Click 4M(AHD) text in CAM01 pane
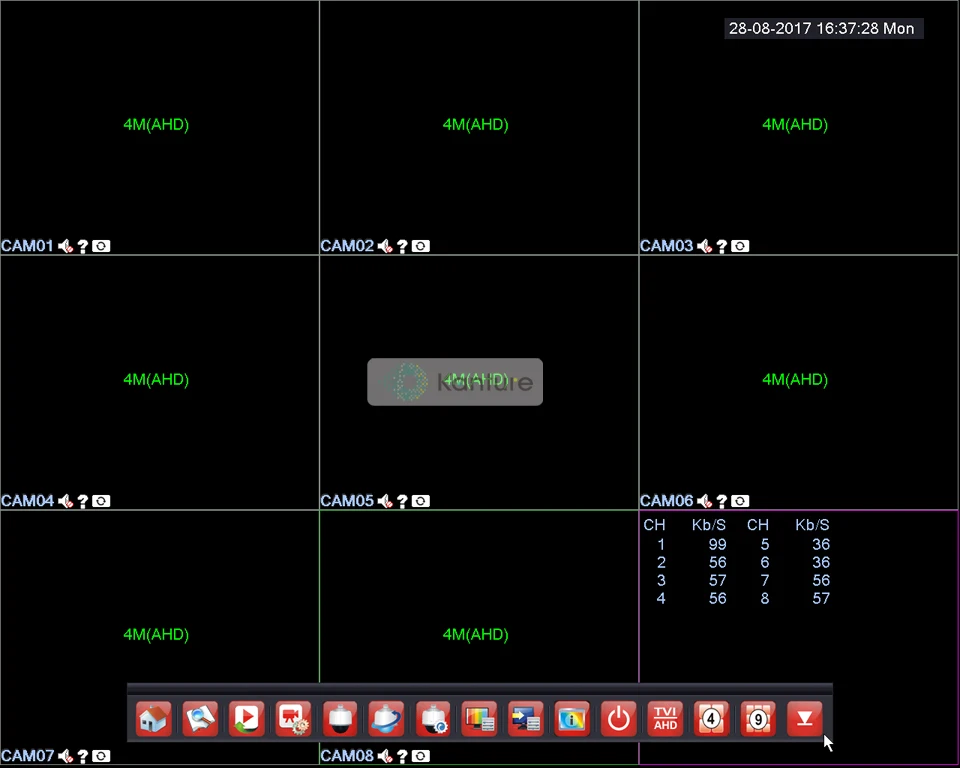The width and height of the screenshot is (960, 768). coord(156,125)
